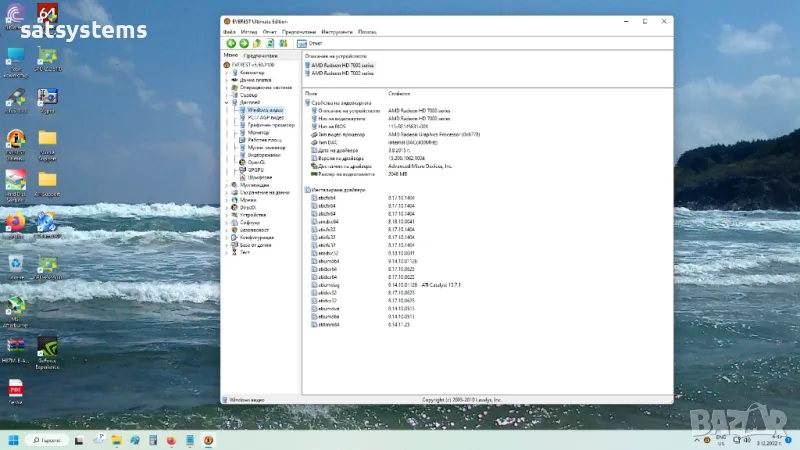This screenshot has height=450, width=800.
Task: Switch to the Favorites (Предпочитани) tab
Action: click(262, 55)
